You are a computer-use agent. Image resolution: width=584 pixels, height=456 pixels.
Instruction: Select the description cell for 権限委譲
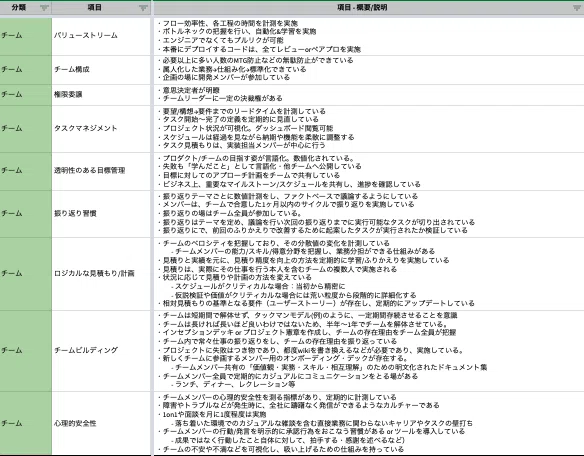click(x=369, y=95)
